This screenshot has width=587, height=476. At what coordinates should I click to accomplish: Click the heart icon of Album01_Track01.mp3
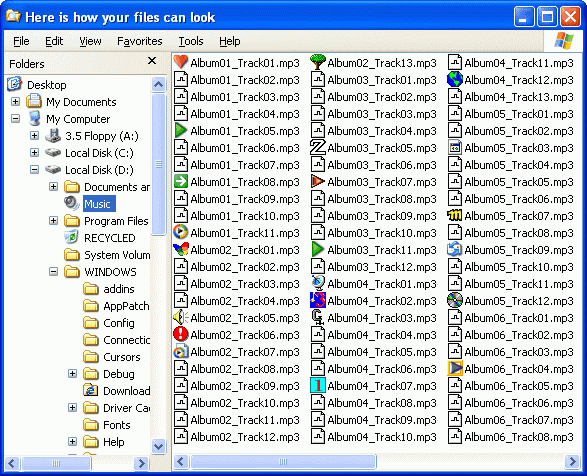[x=180, y=62]
